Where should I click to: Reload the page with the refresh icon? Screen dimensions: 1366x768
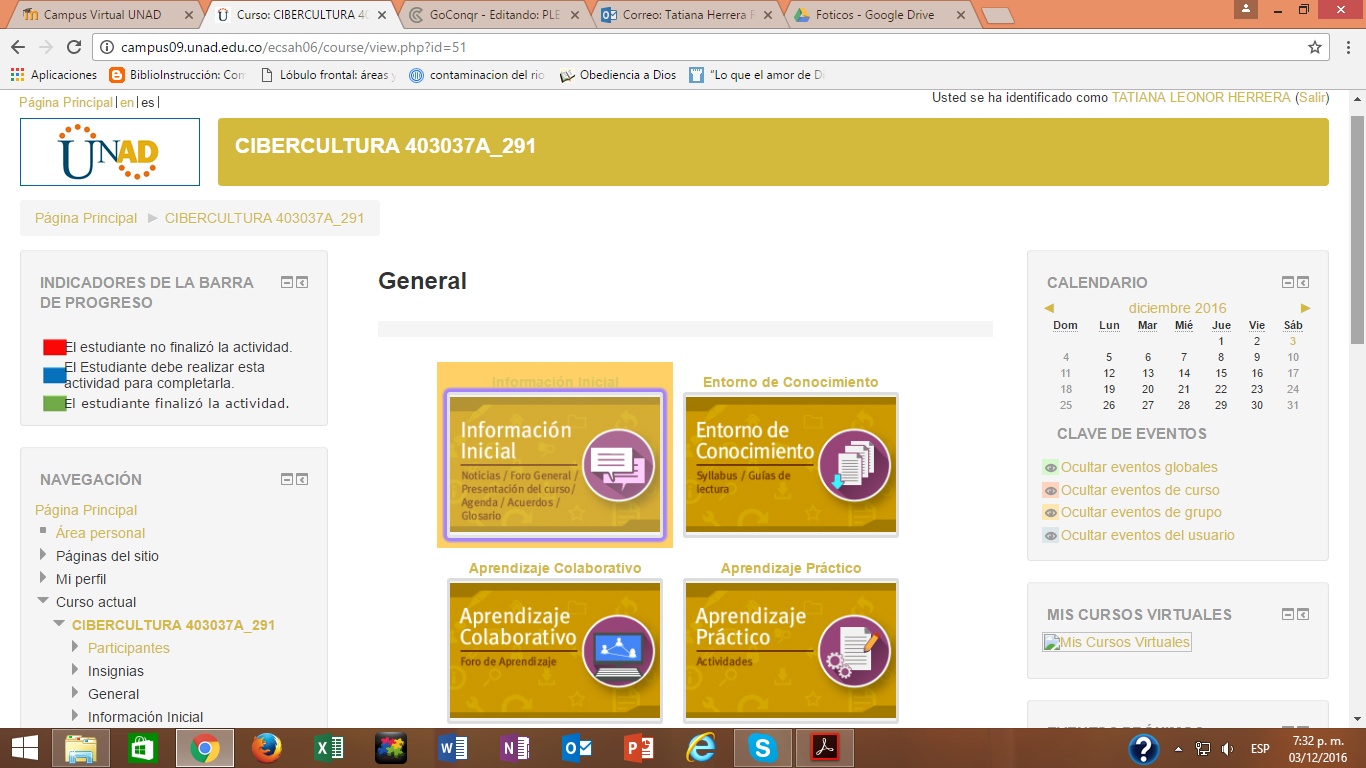point(73,47)
